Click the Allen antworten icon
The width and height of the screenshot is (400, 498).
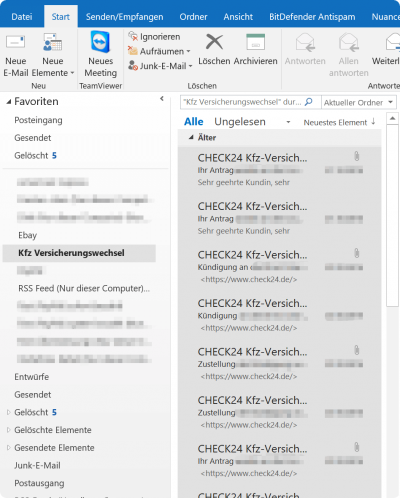click(x=349, y=42)
